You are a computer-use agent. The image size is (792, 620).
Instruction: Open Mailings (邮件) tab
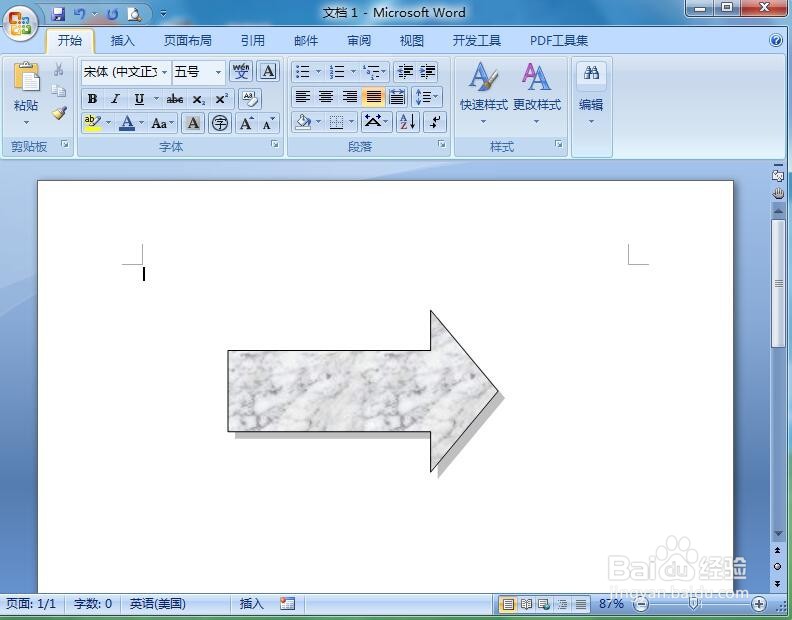[306, 40]
